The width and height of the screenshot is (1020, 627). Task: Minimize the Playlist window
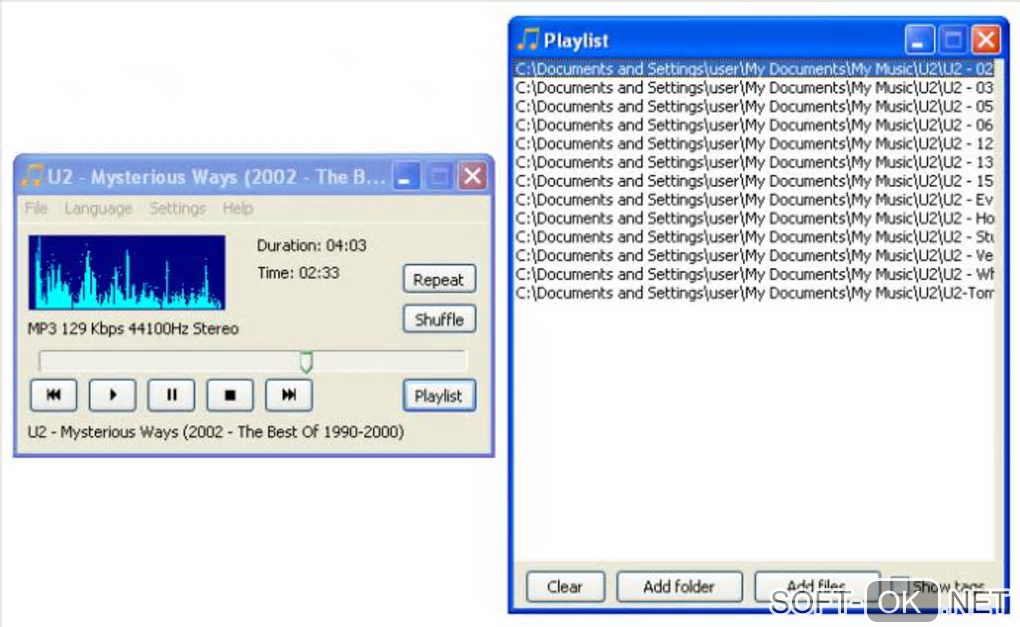pyautogui.click(x=919, y=40)
